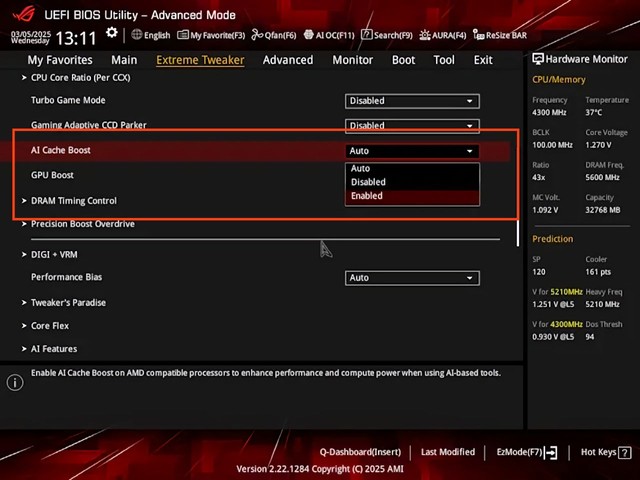
Task: Click the Prediction section heading
Action: [553, 239]
